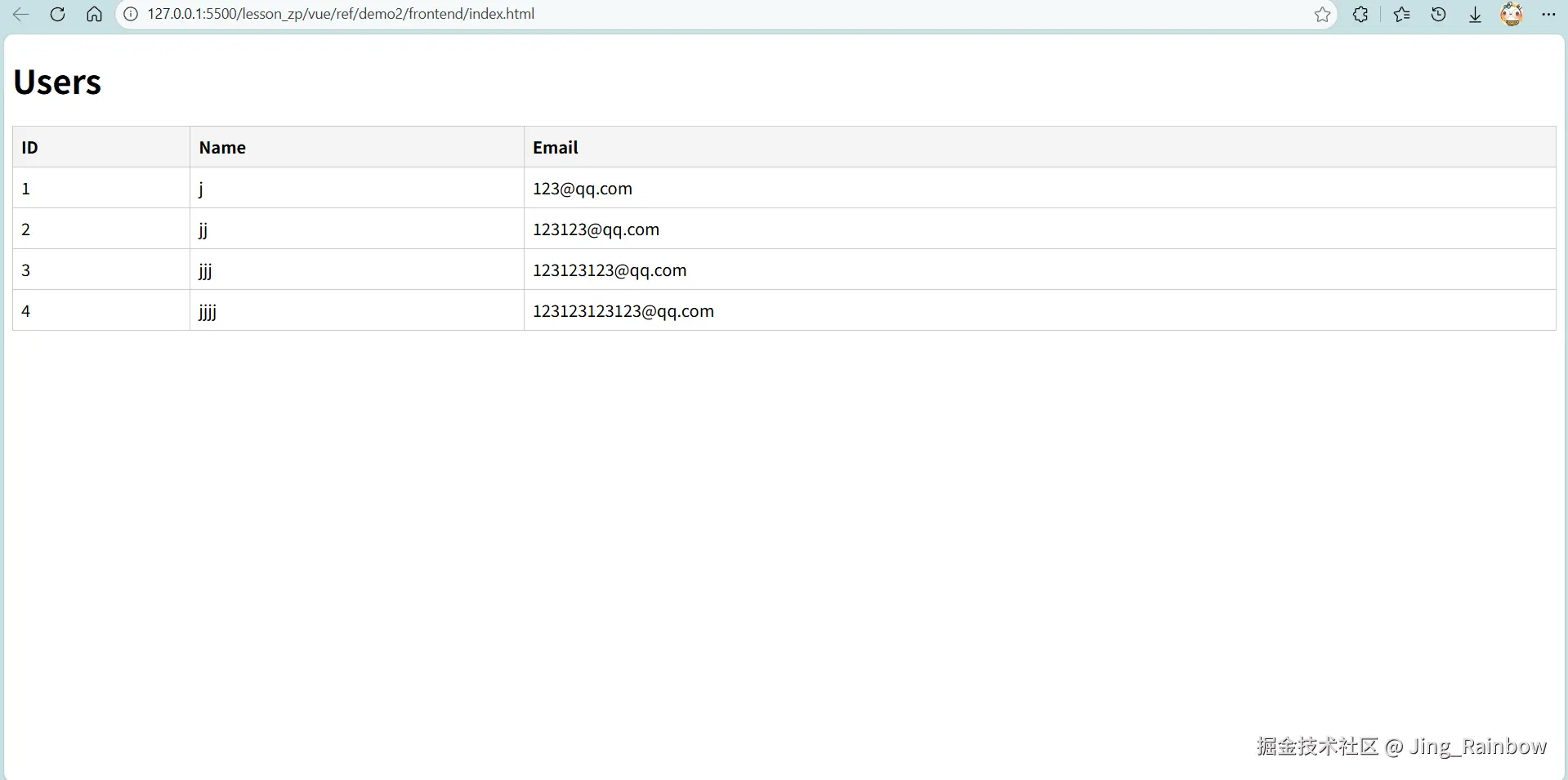Open the Settings and more menu
Image resolution: width=1568 pixels, height=780 pixels.
(1550, 14)
